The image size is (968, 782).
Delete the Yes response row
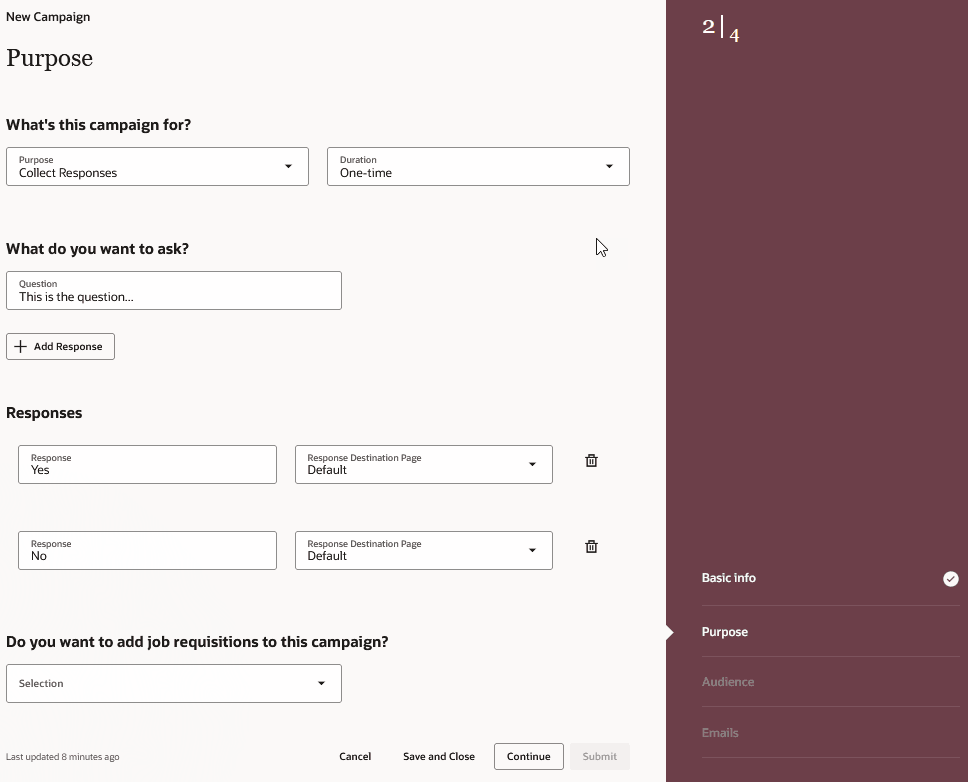pos(591,460)
